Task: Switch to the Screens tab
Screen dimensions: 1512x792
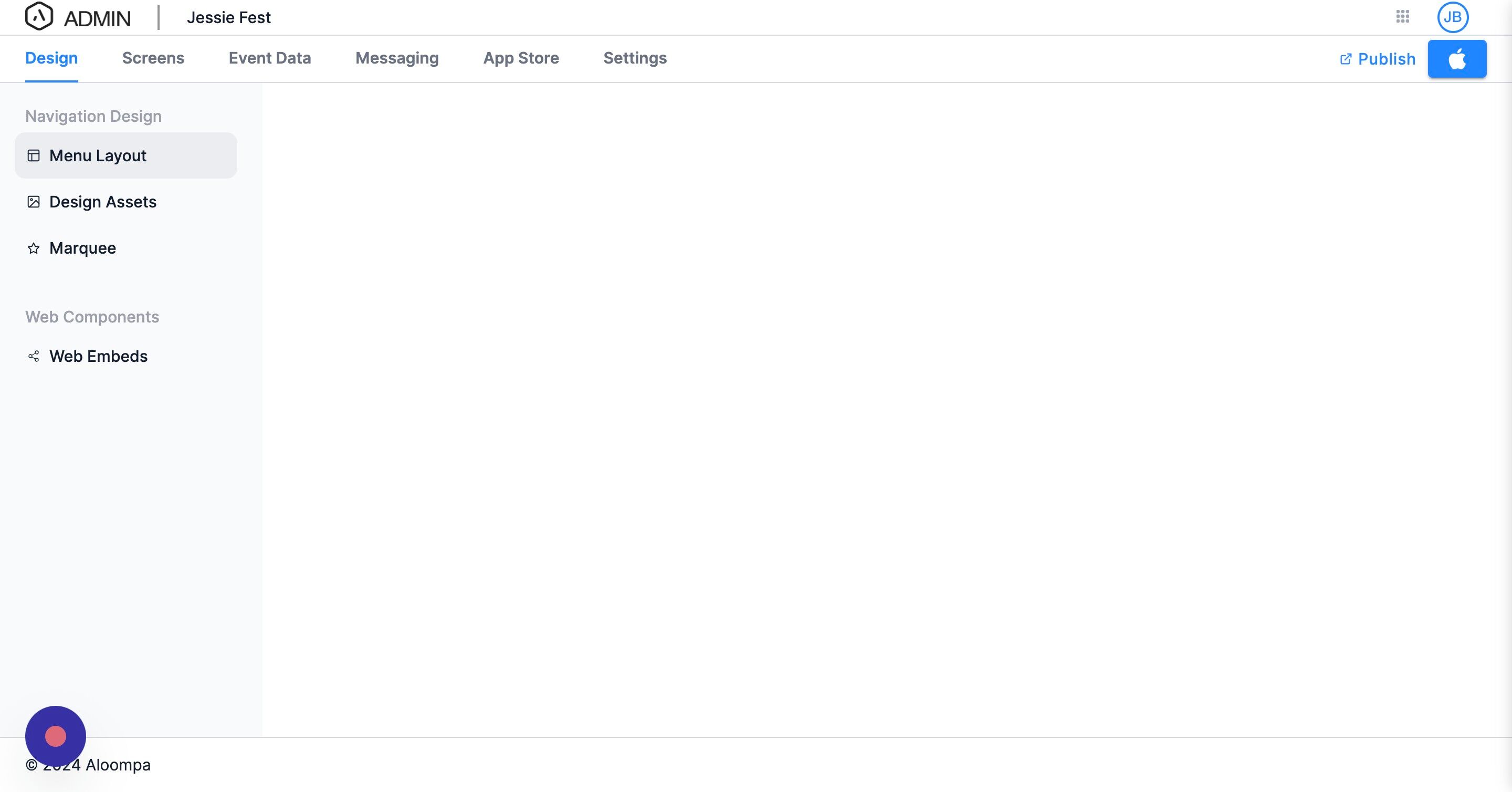Action: coord(153,58)
